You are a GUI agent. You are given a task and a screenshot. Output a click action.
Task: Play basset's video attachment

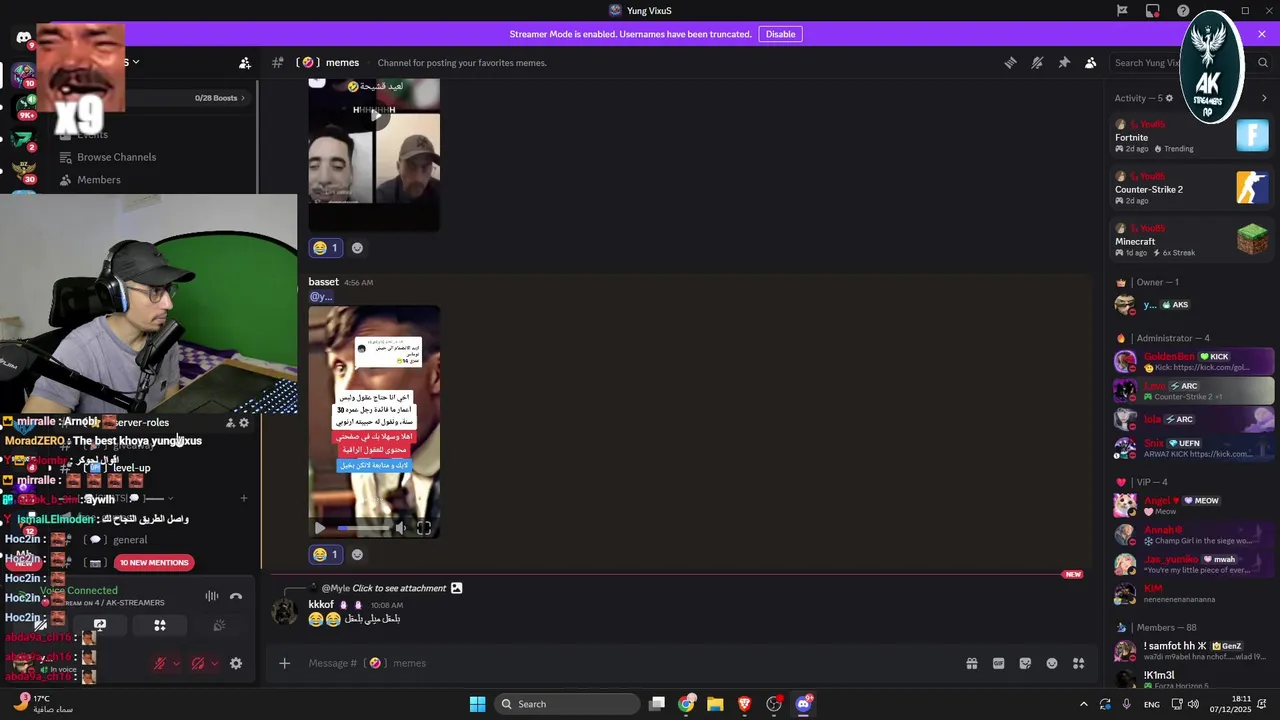(320, 528)
